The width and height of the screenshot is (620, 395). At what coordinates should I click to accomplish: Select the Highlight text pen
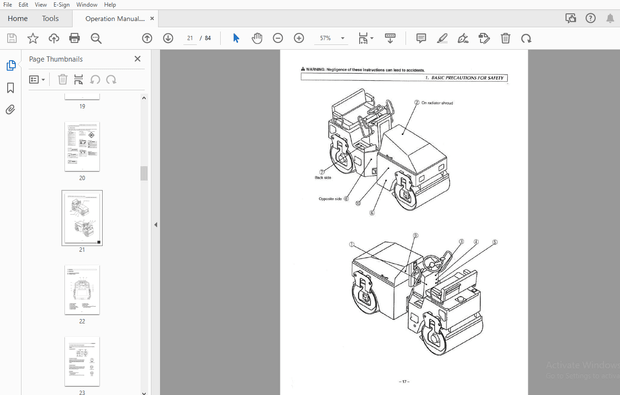(x=442, y=38)
